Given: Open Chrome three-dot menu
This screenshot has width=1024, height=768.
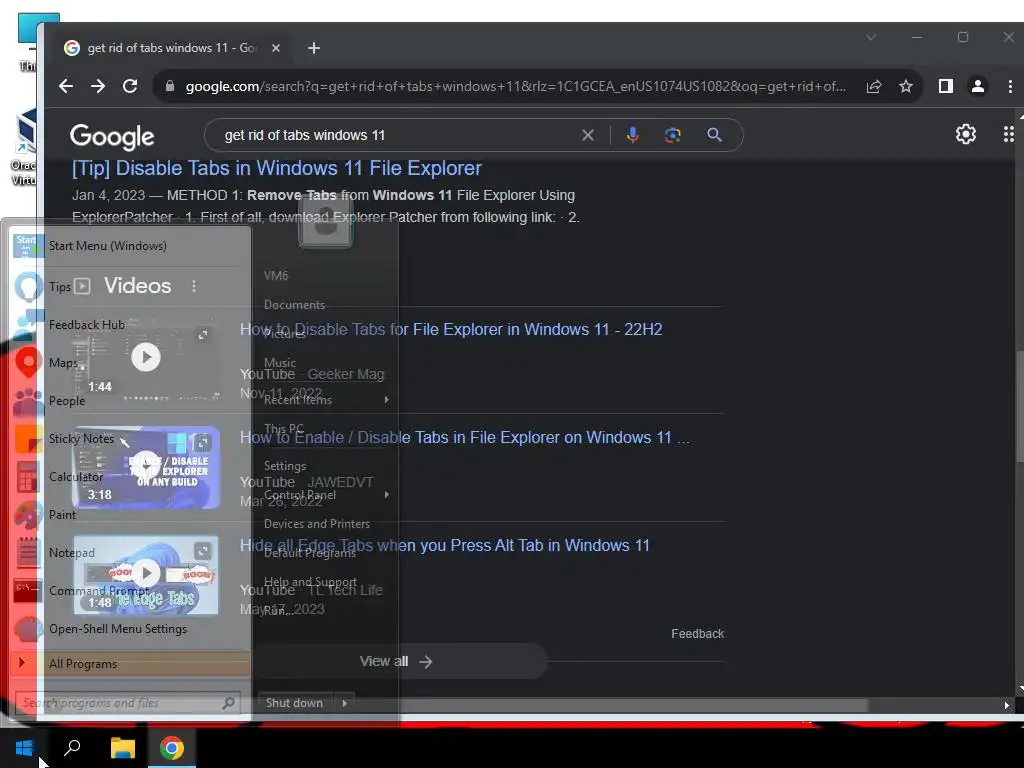Looking at the screenshot, I should [1010, 86].
